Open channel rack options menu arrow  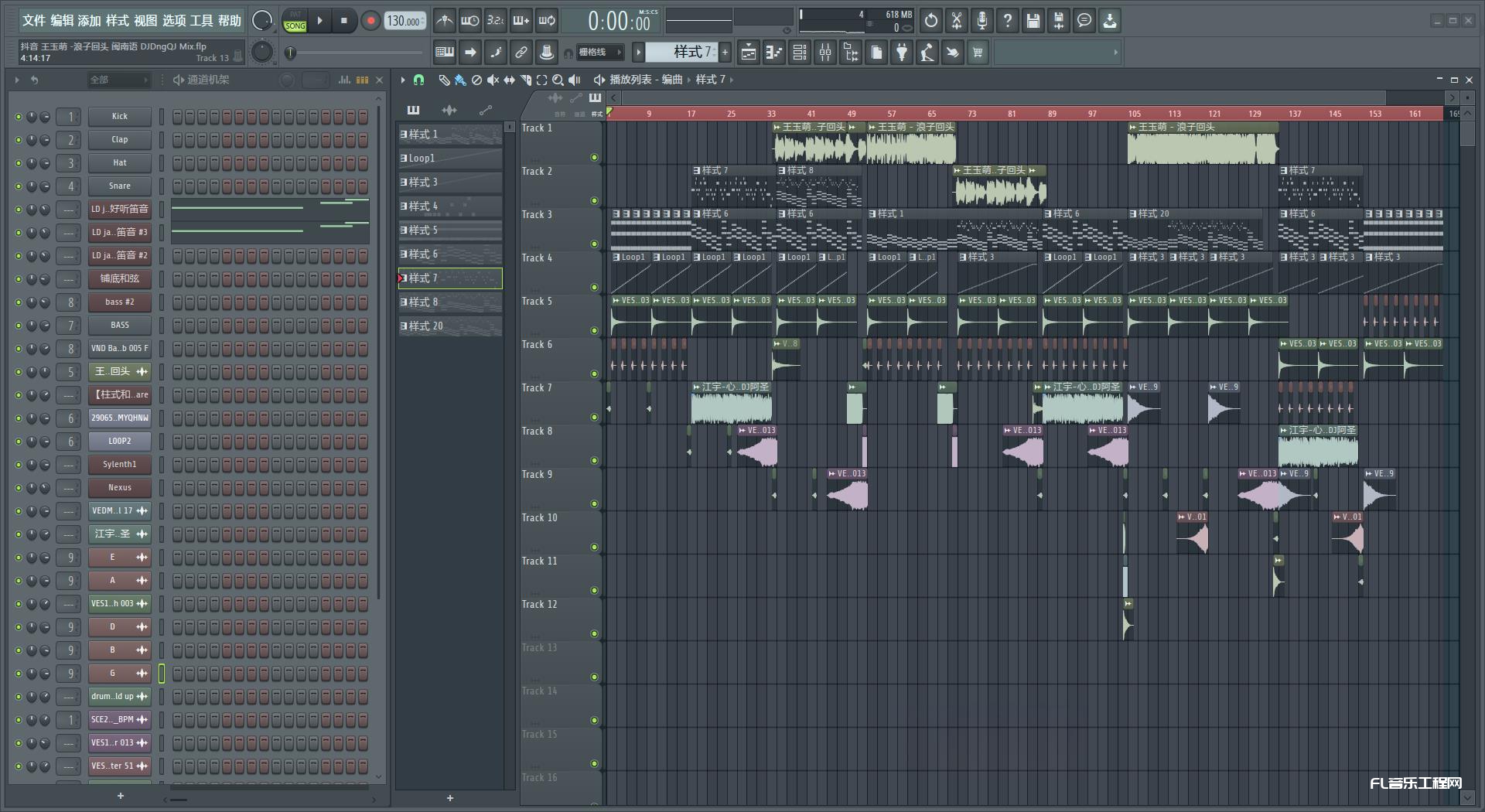[x=16, y=80]
